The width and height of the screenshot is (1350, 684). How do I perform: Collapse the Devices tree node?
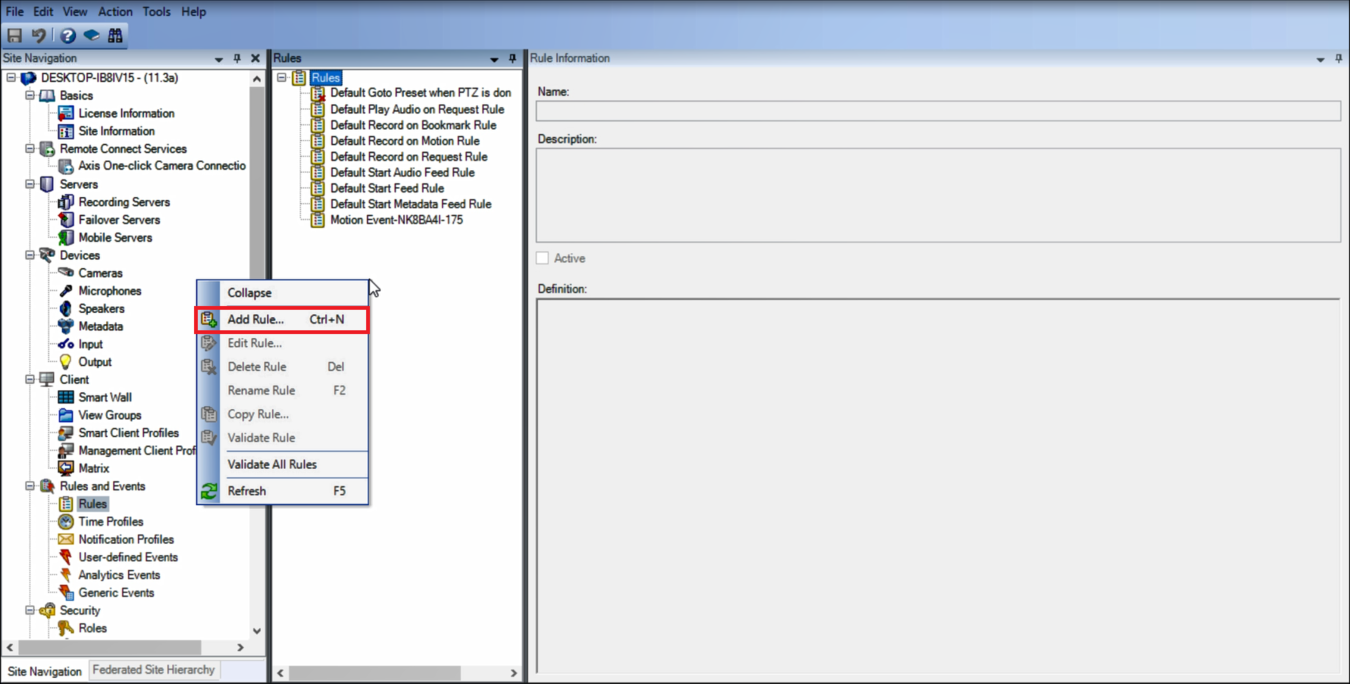point(30,255)
